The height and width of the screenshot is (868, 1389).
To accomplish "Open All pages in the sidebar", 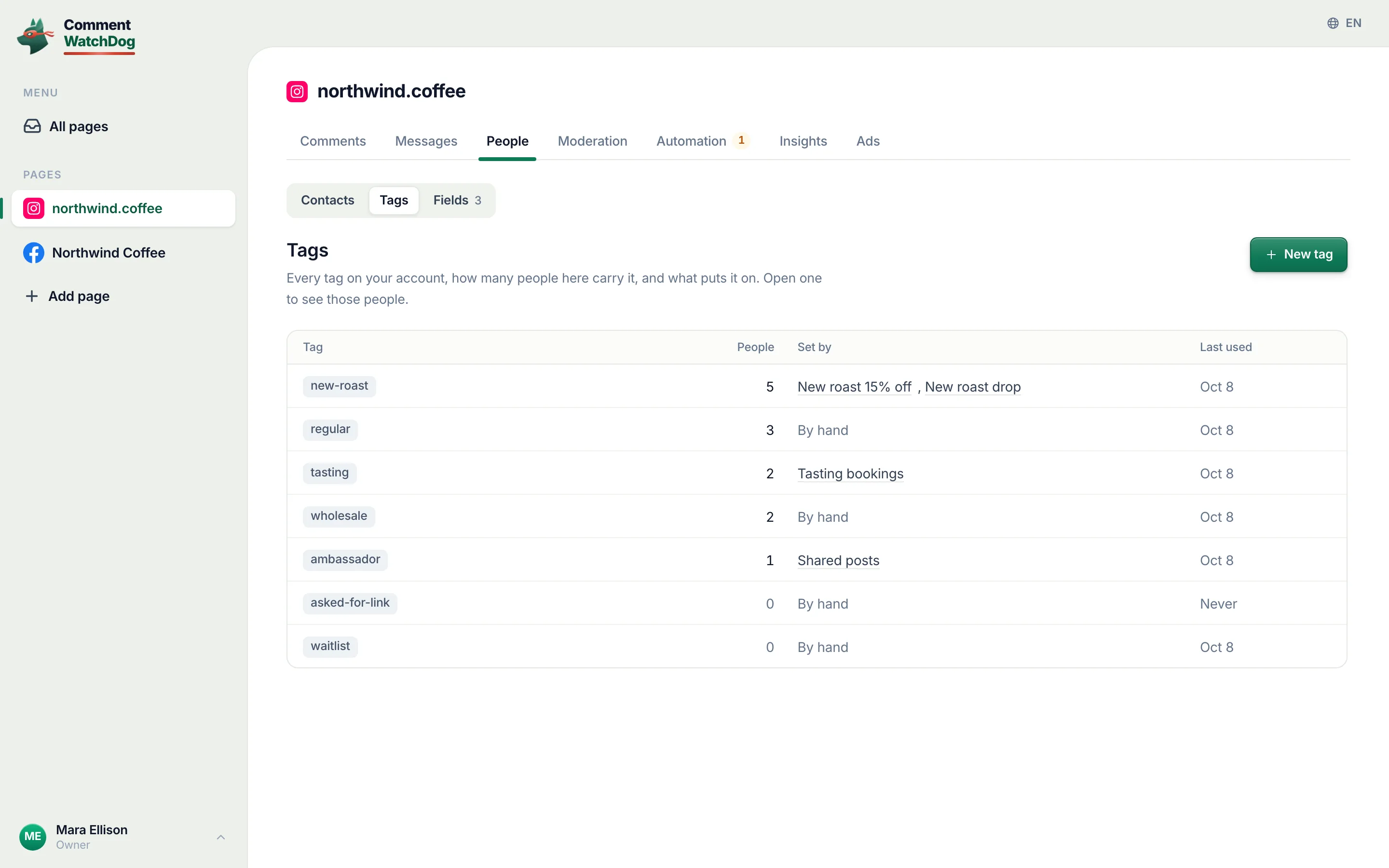I will (x=123, y=126).
